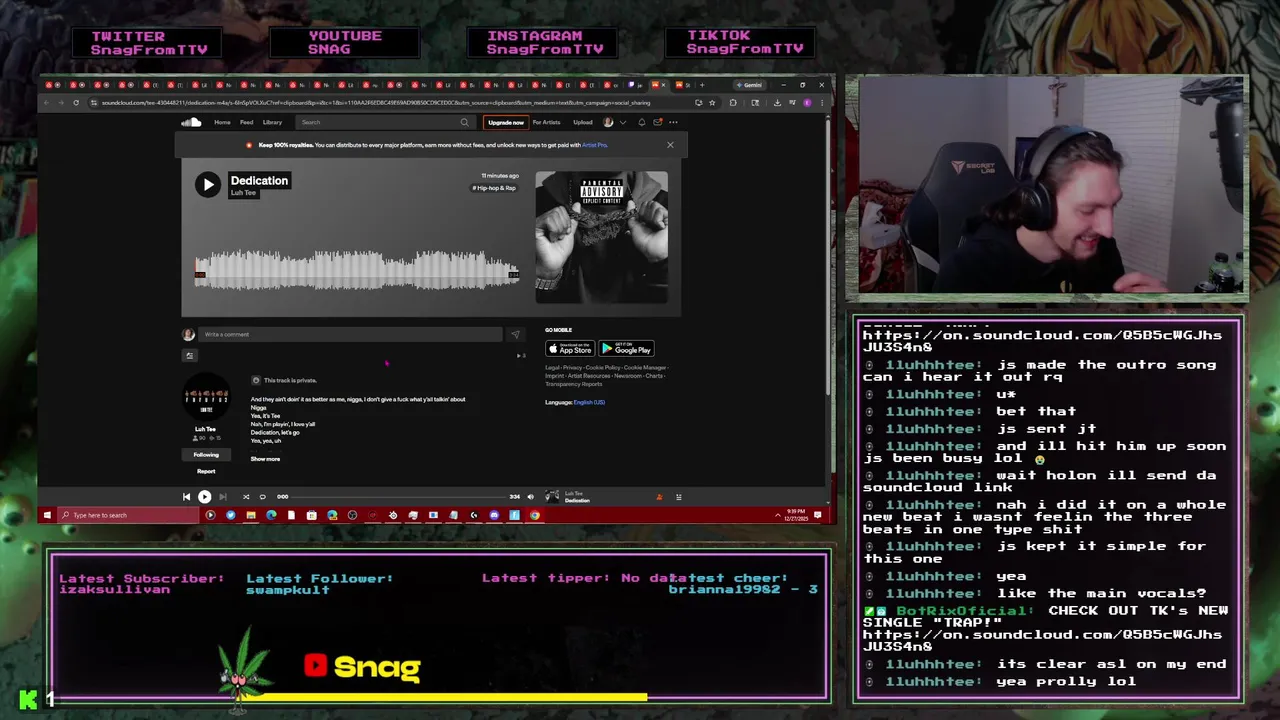Screen dimensions: 1280x720
Task: Go back with the browser back arrow
Action: [46, 103]
